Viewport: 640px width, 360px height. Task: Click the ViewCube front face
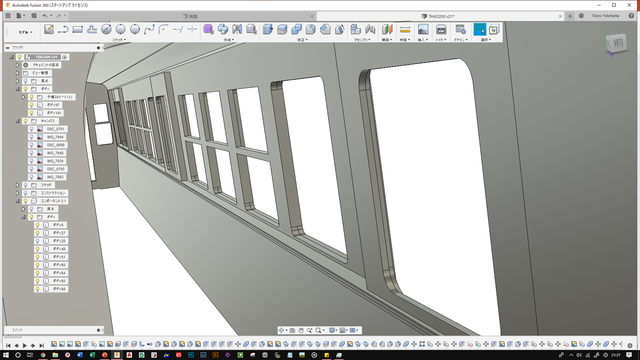(618, 42)
